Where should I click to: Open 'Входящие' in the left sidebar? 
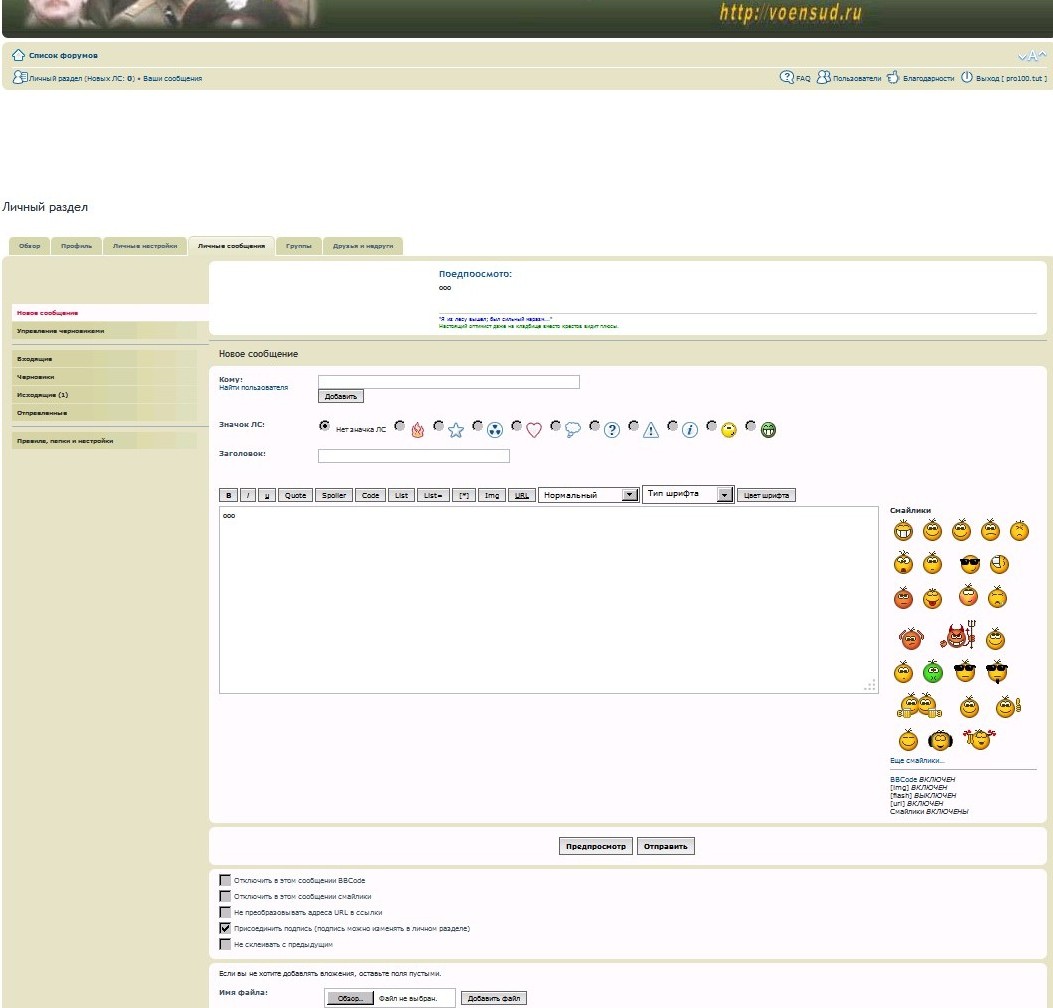click(35, 358)
